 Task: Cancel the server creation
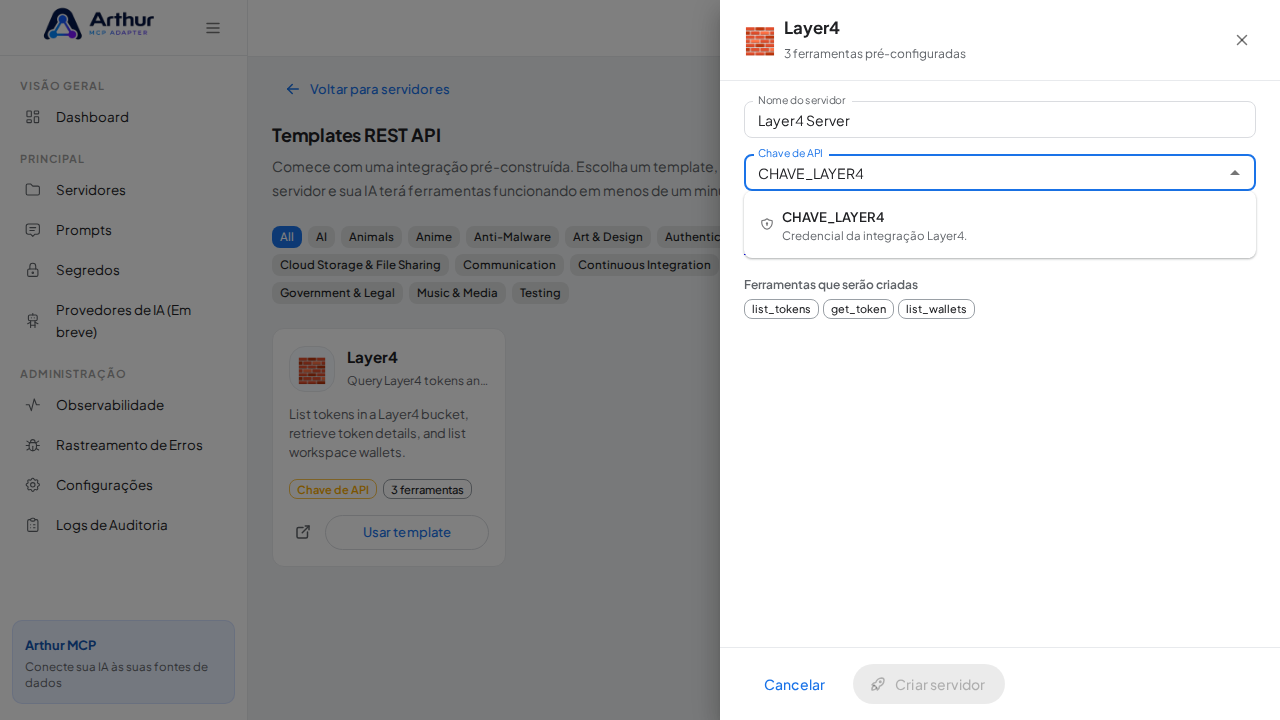point(794,684)
